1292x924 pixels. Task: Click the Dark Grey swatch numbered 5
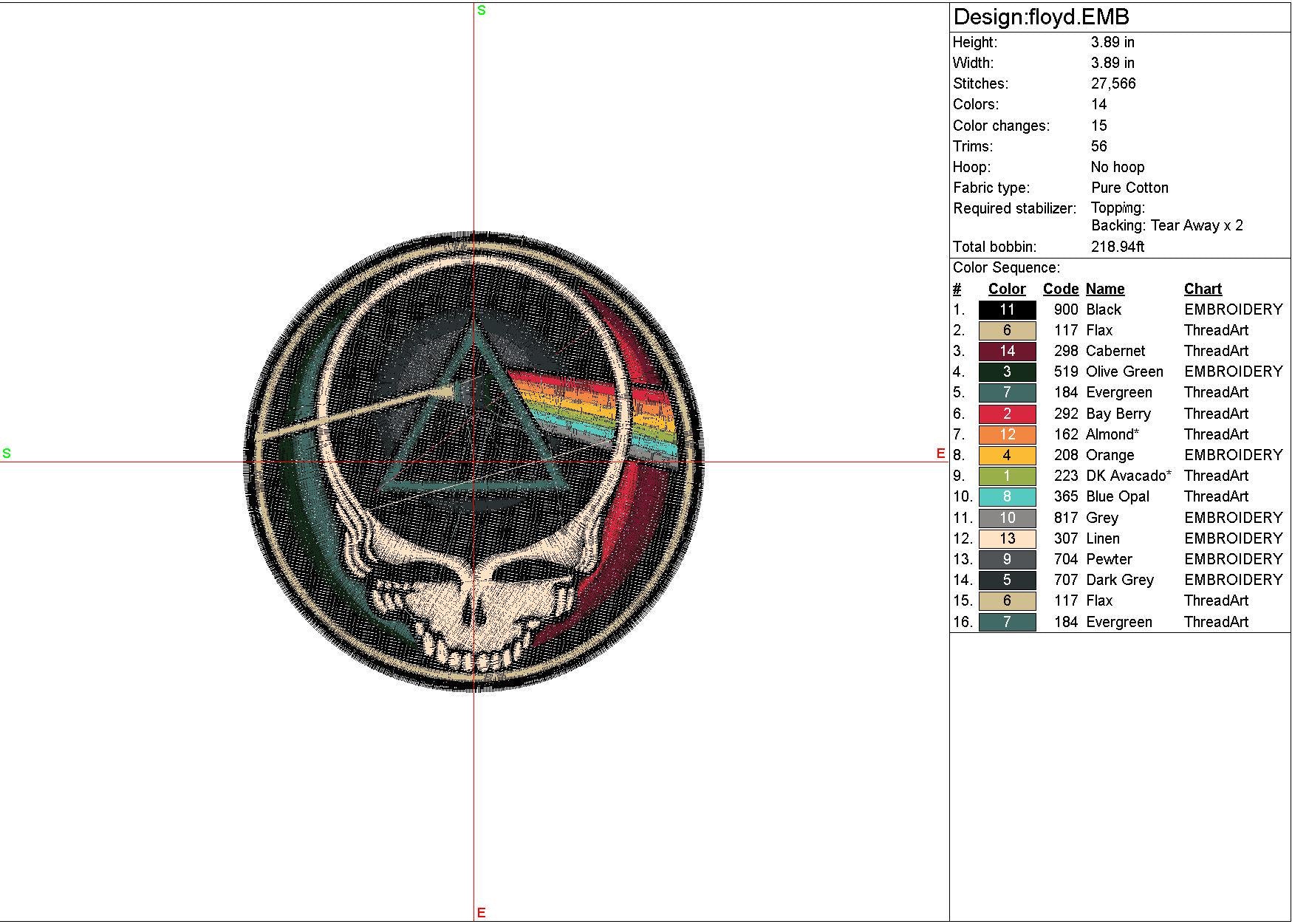(x=1007, y=580)
